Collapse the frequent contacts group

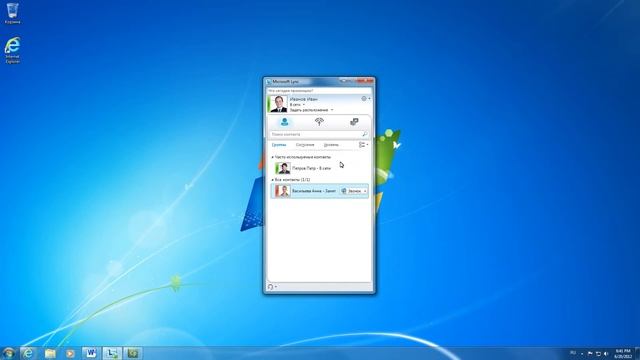(273, 157)
